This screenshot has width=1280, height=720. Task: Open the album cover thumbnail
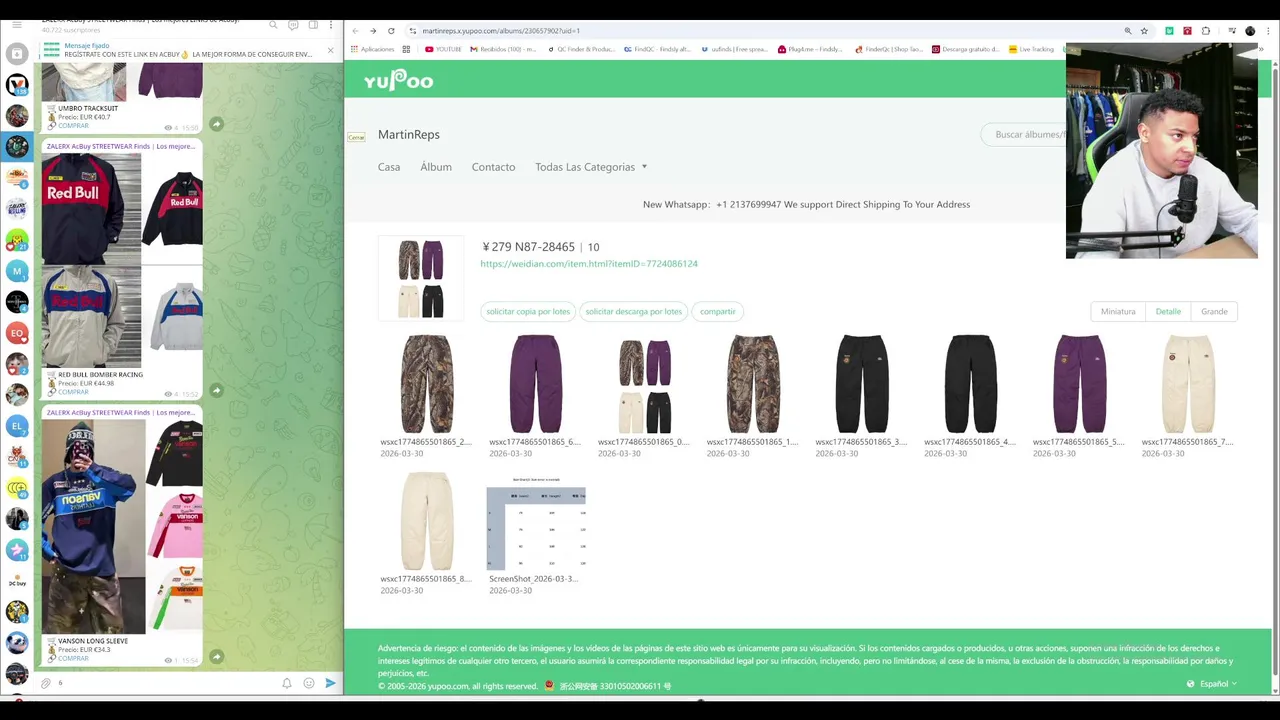coord(420,278)
